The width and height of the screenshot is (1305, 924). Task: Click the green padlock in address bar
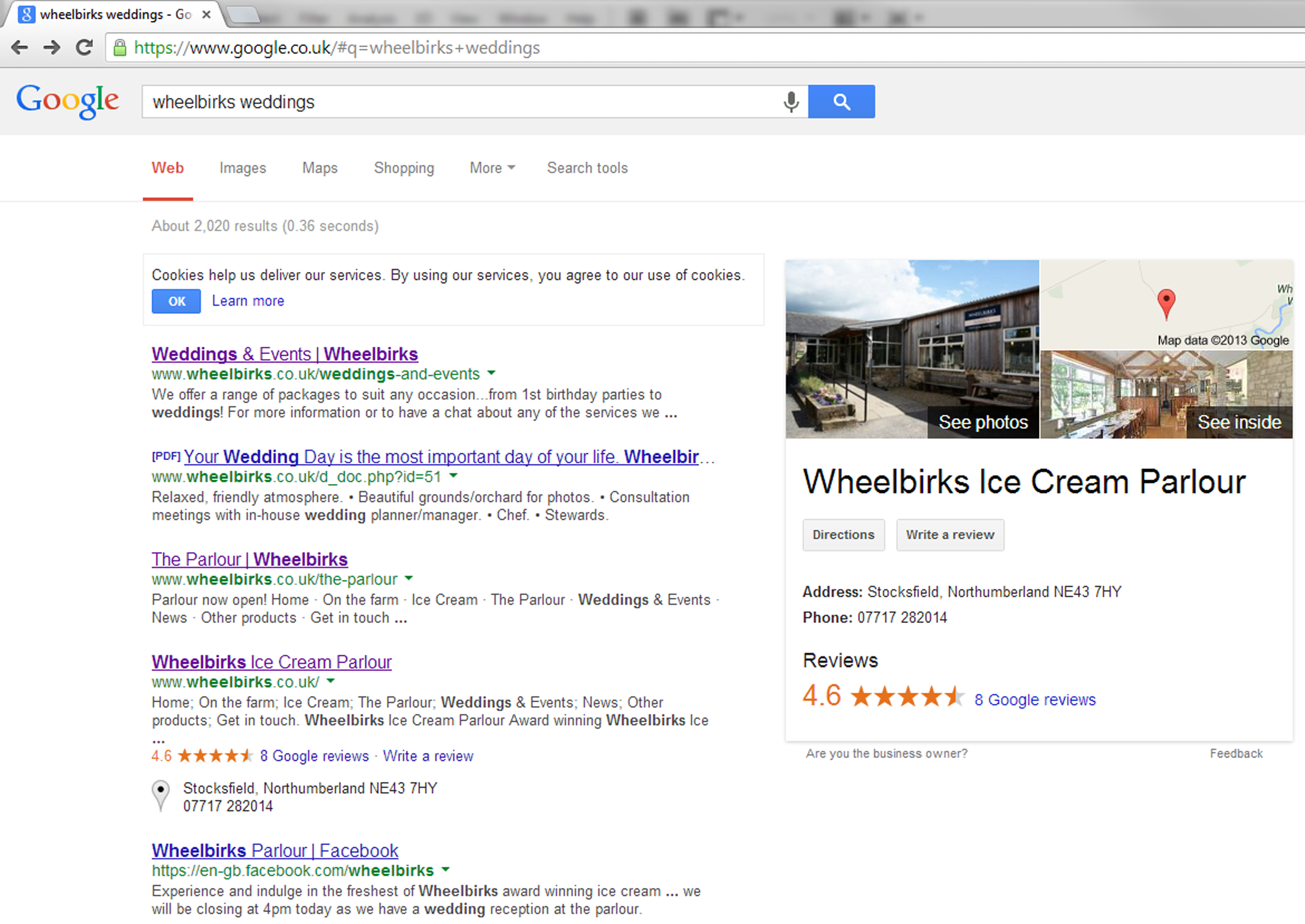click(x=120, y=48)
